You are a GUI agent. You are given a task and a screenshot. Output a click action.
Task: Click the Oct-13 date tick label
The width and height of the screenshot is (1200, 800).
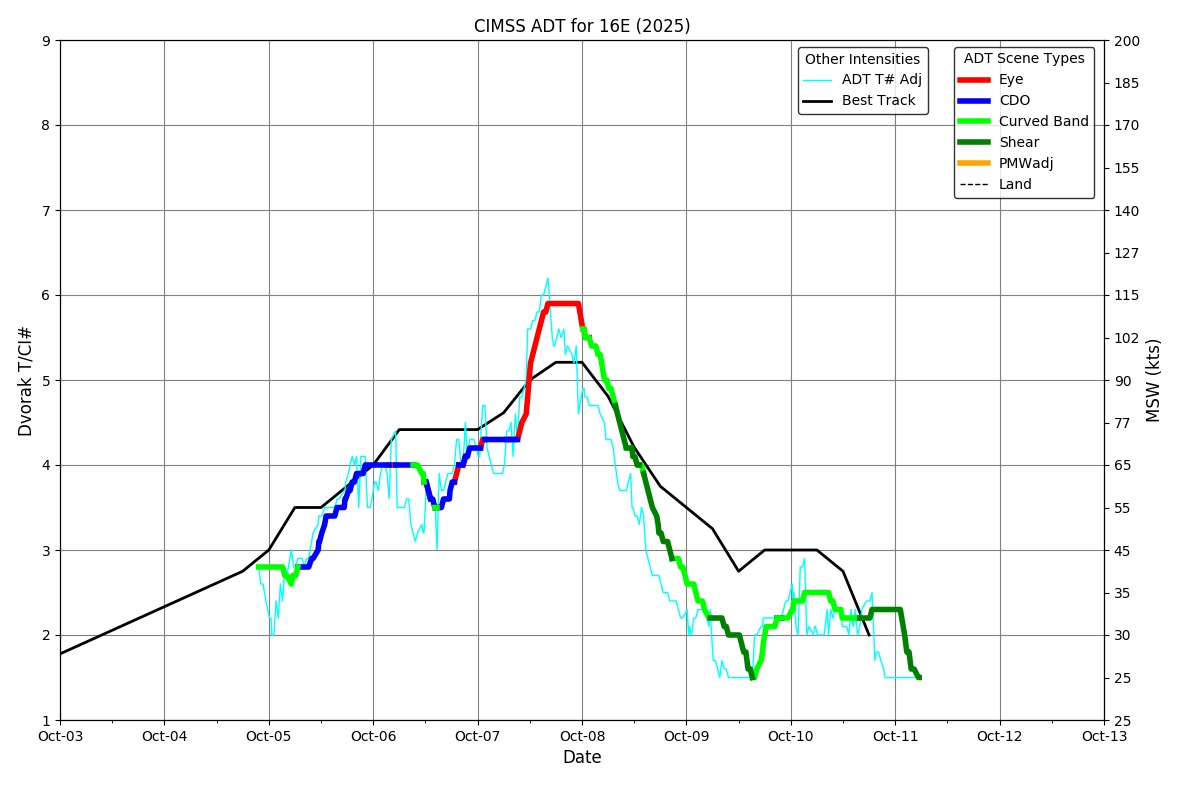(1104, 736)
